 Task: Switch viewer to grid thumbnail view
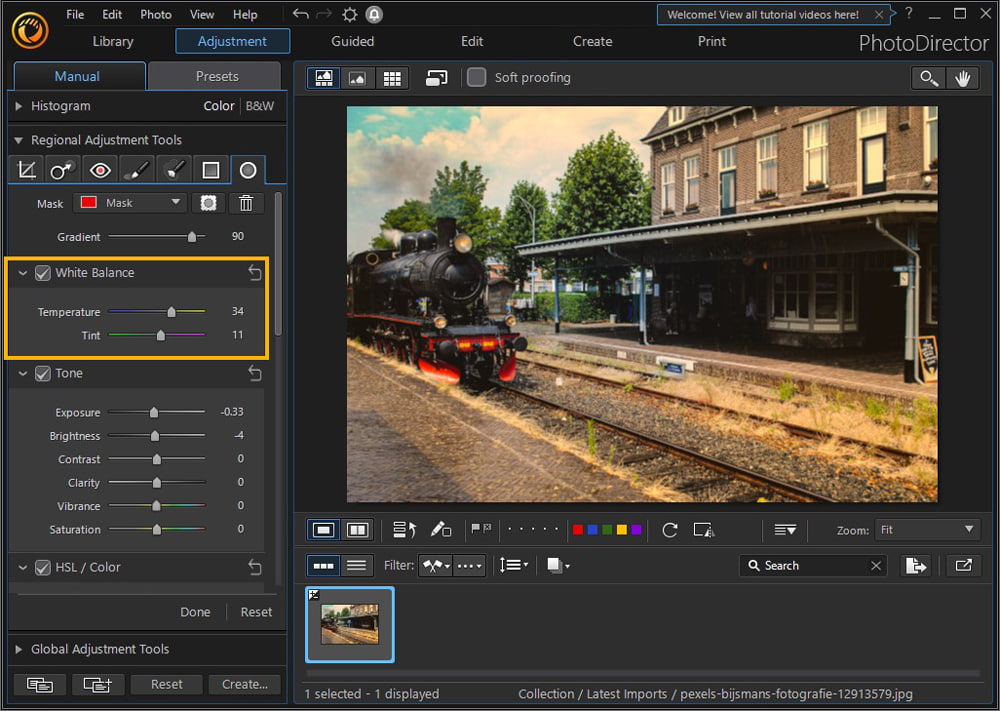click(x=391, y=77)
